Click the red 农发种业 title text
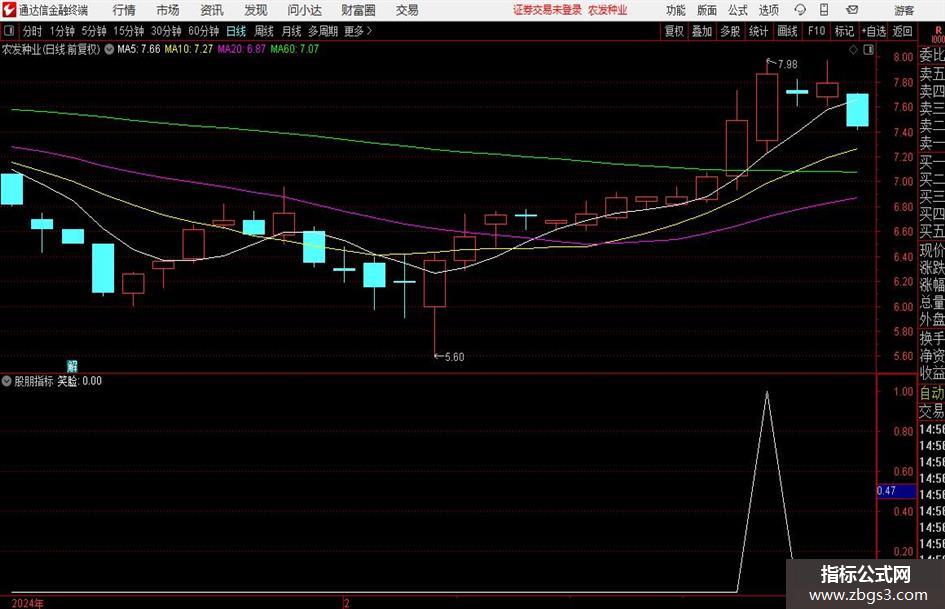Image resolution: width=945 pixels, height=609 pixels. click(x=608, y=10)
